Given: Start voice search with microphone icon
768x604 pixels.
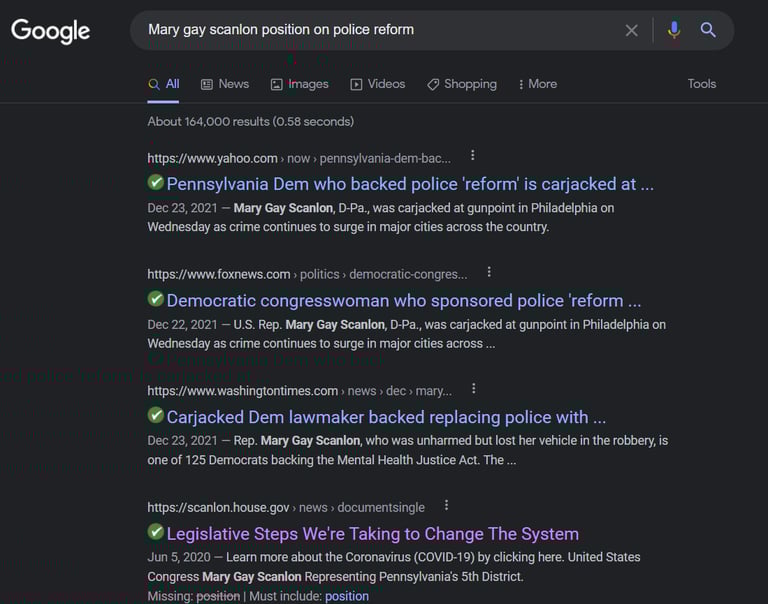Looking at the screenshot, I should pos(674,30).
